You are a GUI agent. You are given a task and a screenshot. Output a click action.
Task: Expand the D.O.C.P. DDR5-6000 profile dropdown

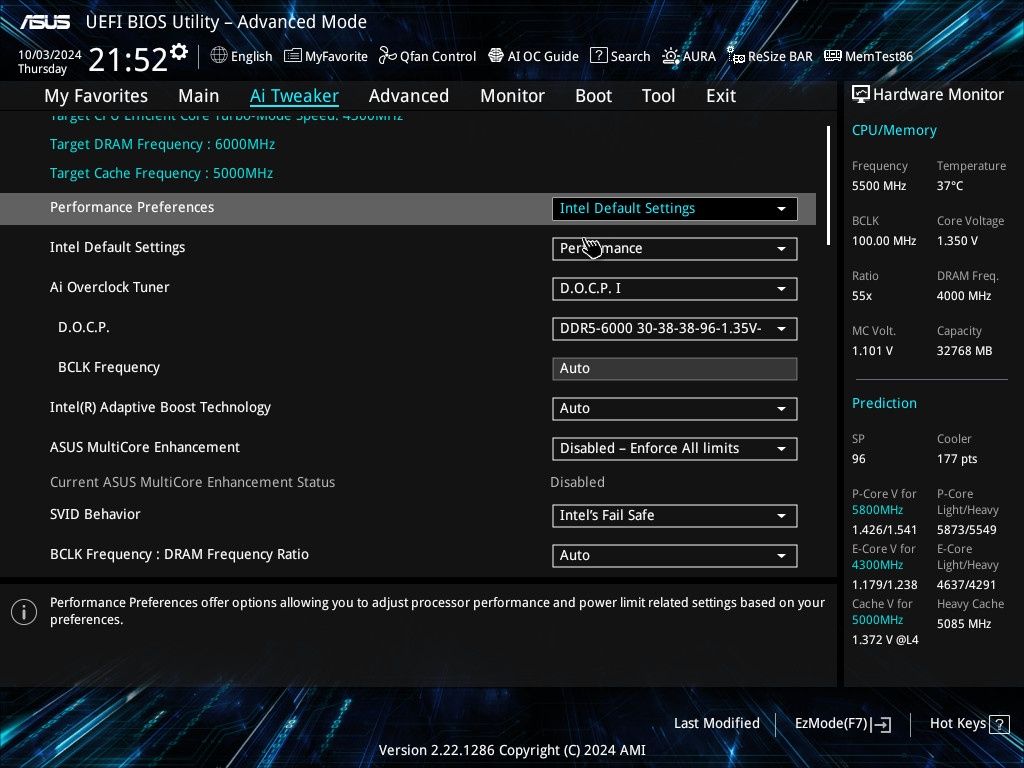pos(675,328)
